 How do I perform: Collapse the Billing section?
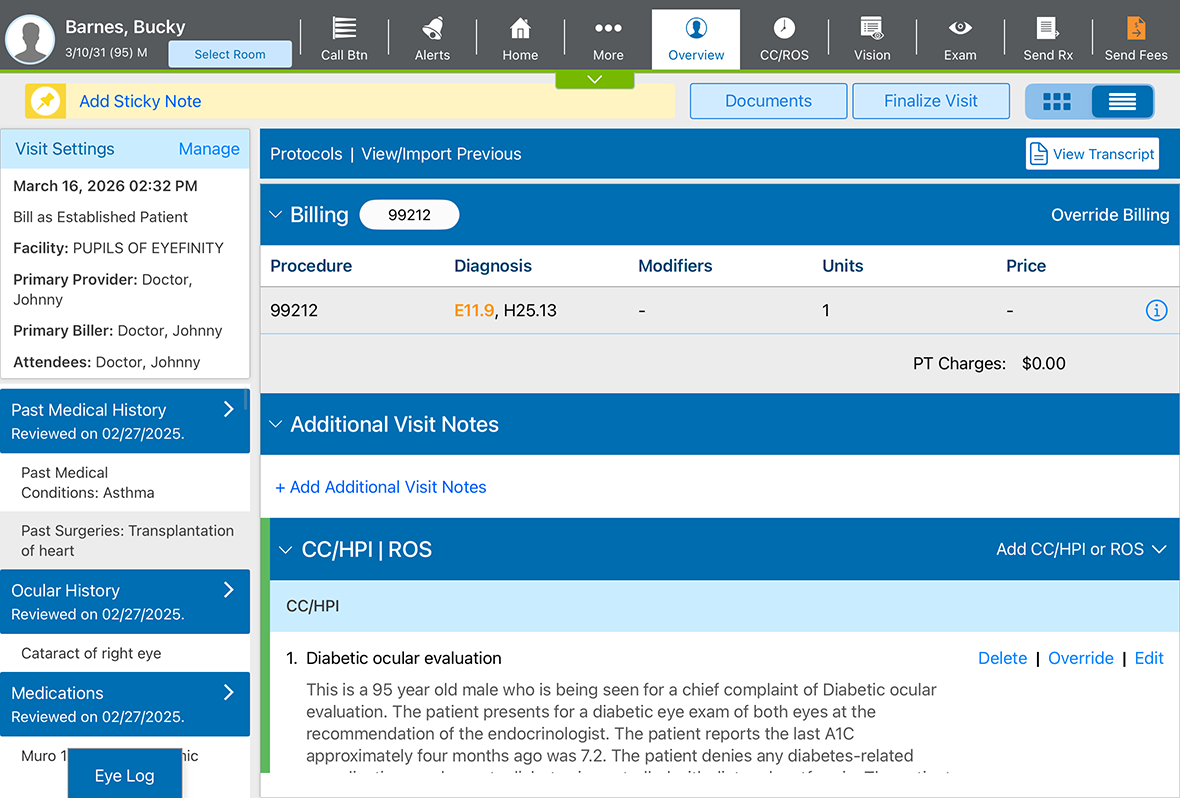coord(277,215)
